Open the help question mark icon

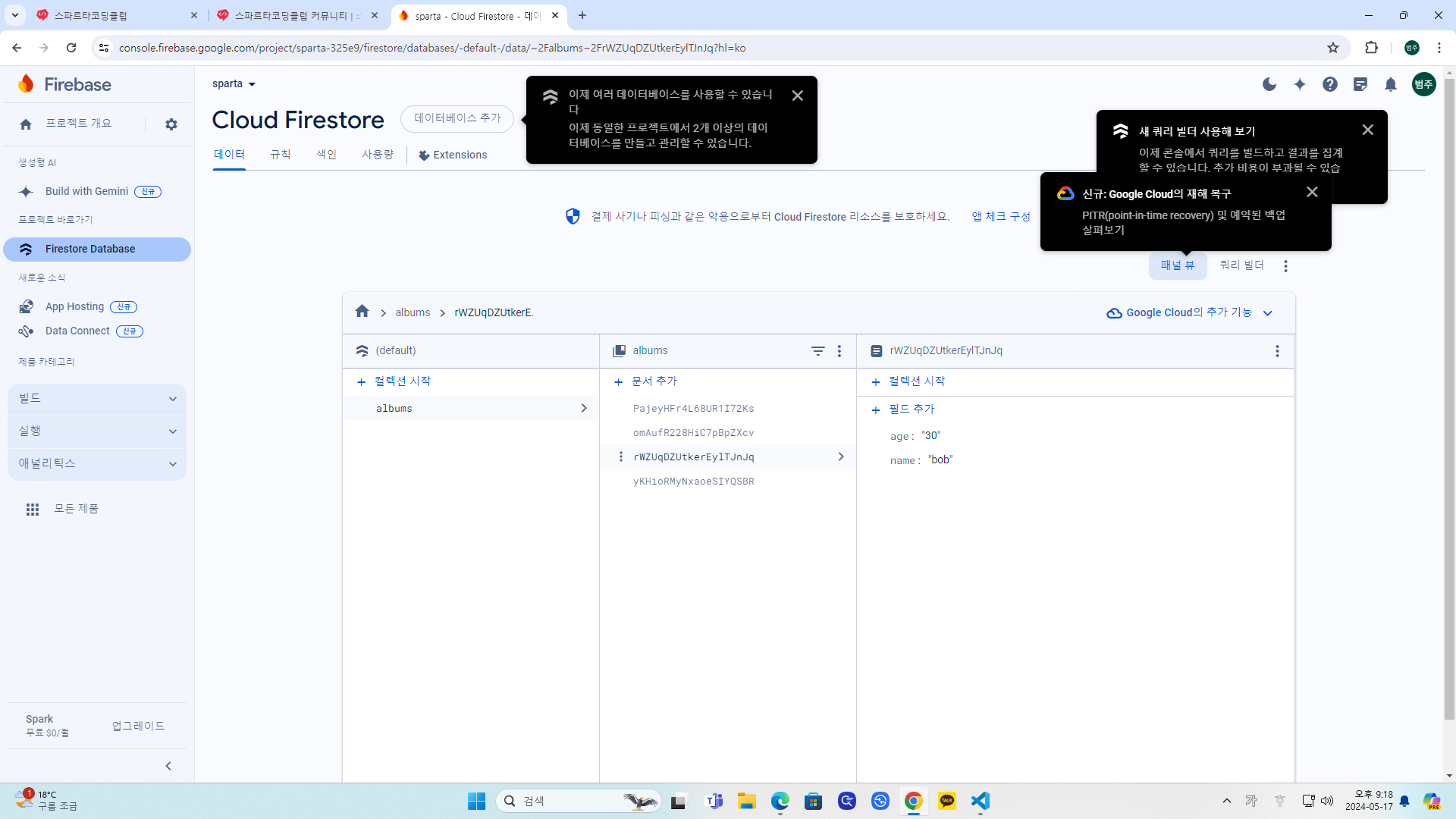coord(1330,84)
